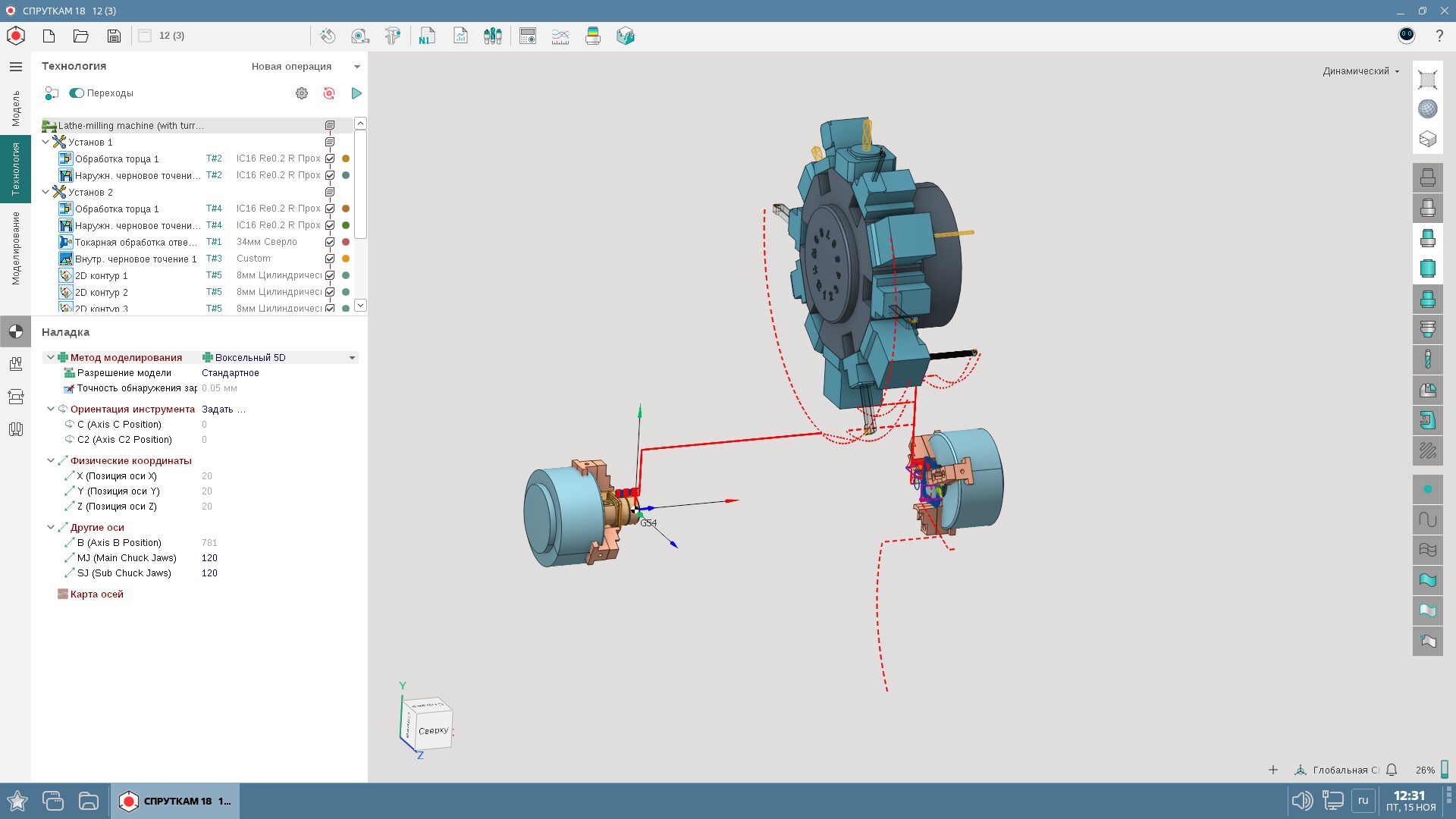Open file with the folder icon

pos(81,36)
